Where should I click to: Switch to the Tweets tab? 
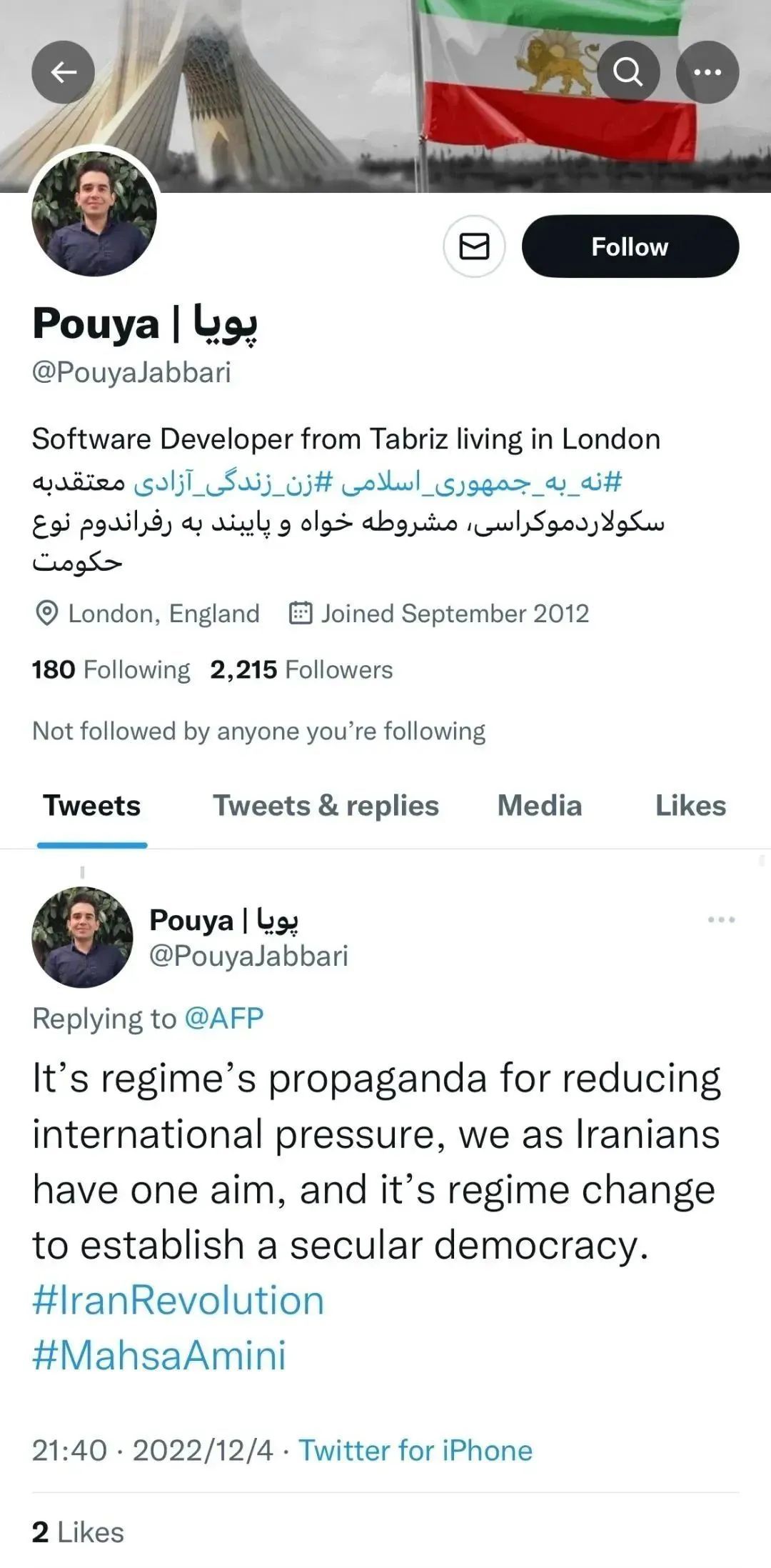[x=92, y=806]
